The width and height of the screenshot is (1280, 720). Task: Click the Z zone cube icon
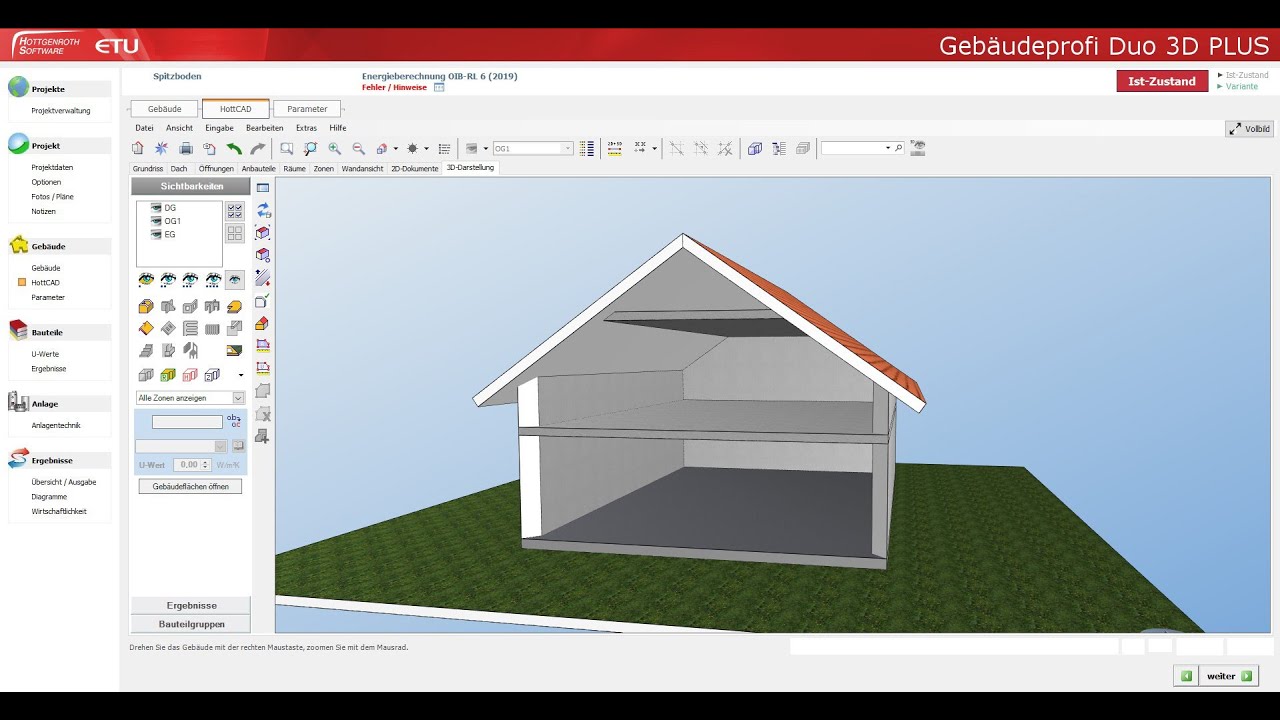point(212,375)
